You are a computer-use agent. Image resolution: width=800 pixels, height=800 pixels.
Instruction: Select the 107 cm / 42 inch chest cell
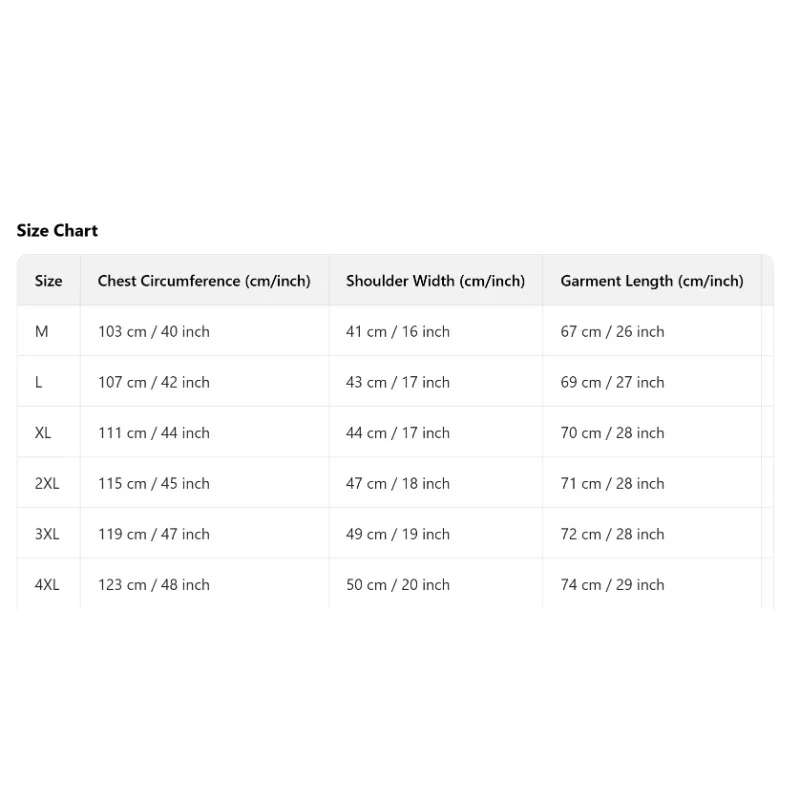[154, 382]
